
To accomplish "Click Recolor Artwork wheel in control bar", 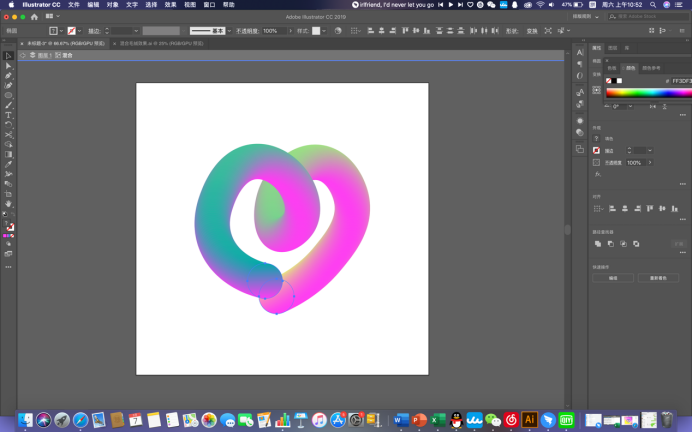I will click(338, 31).
